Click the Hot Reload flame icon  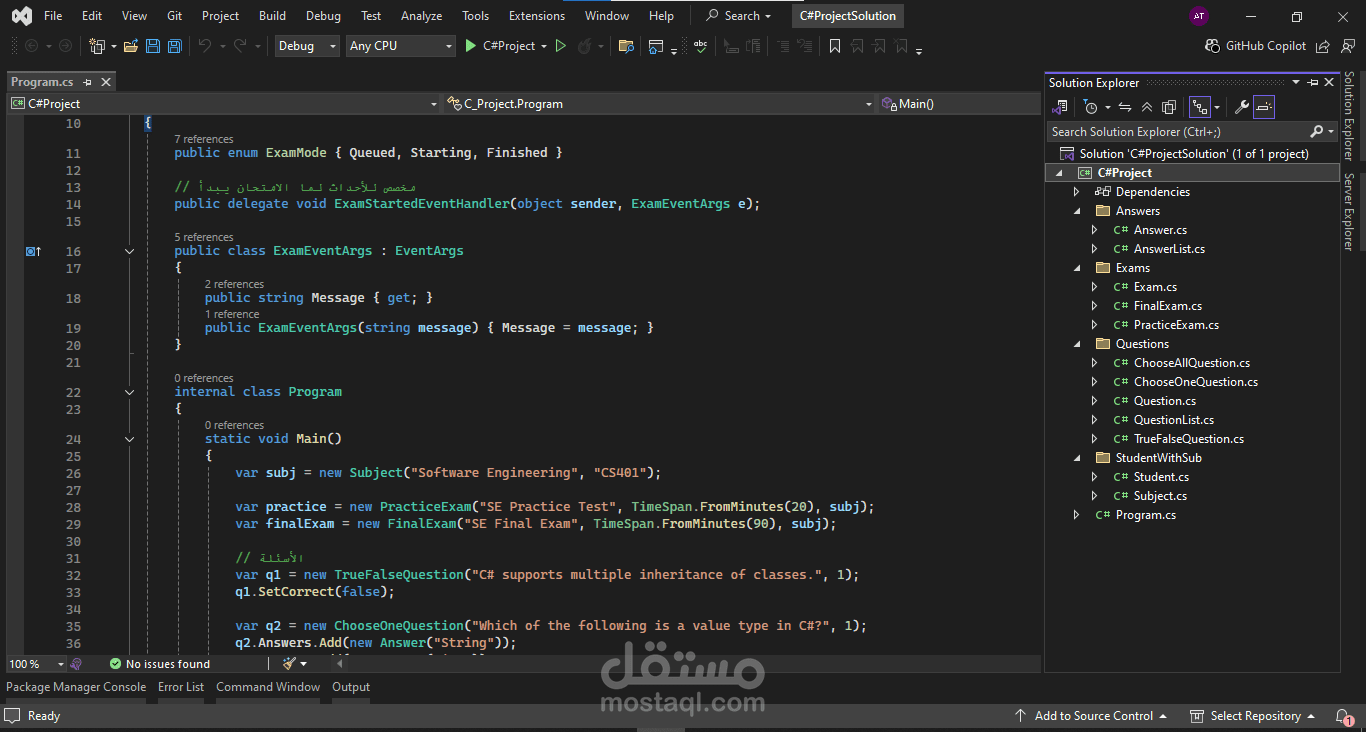[x=584, y=46]
